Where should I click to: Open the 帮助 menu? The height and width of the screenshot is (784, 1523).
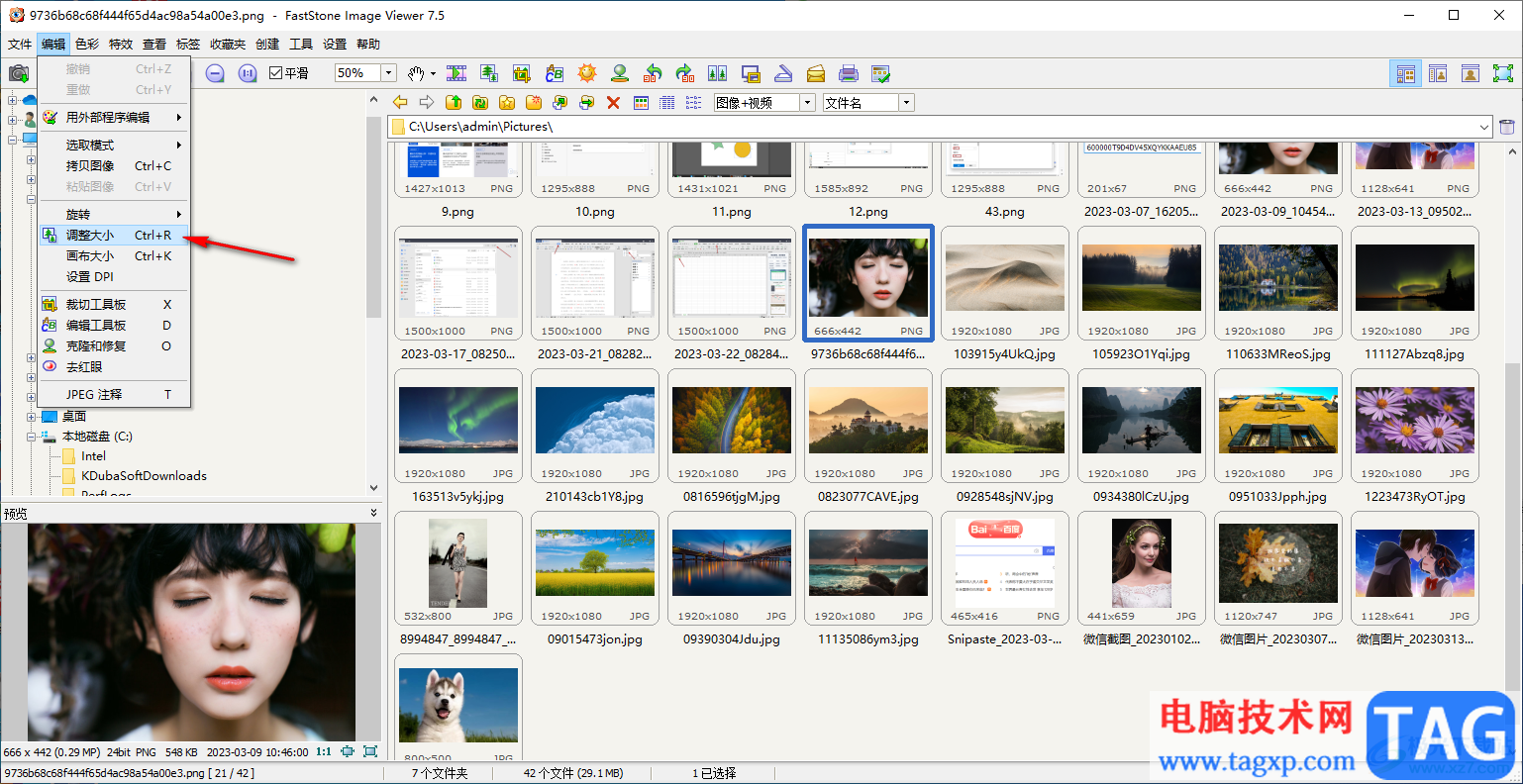click(368, 44)
